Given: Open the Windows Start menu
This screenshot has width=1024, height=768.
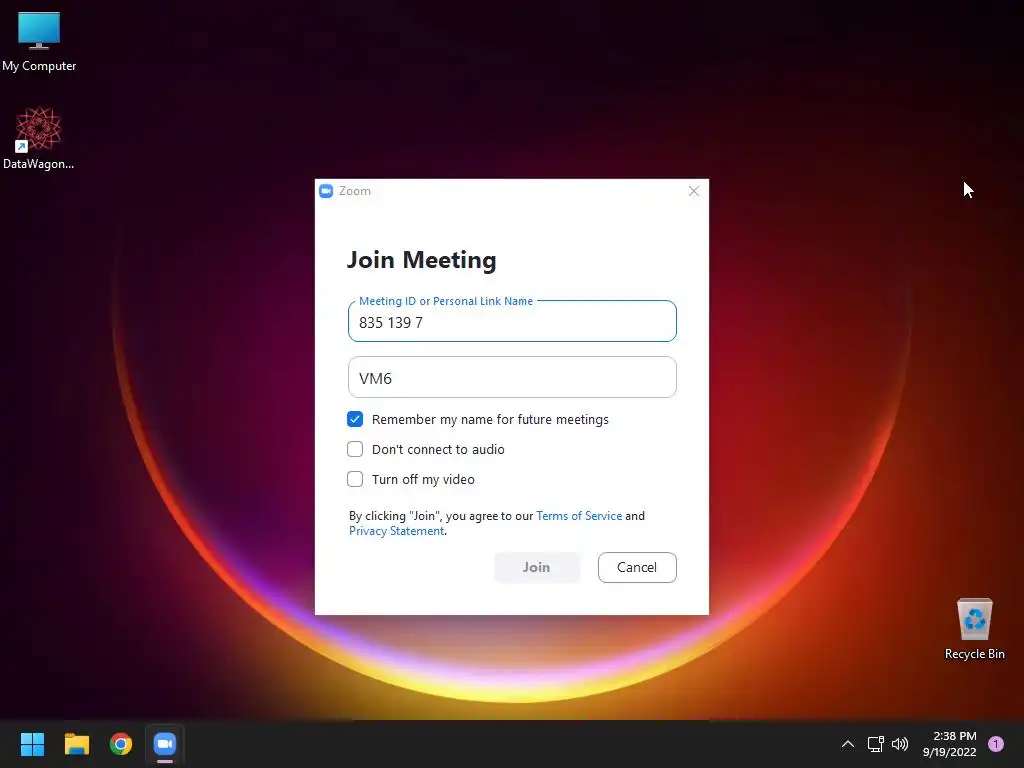Looking at the screenshot, I should tap(32, 744).
